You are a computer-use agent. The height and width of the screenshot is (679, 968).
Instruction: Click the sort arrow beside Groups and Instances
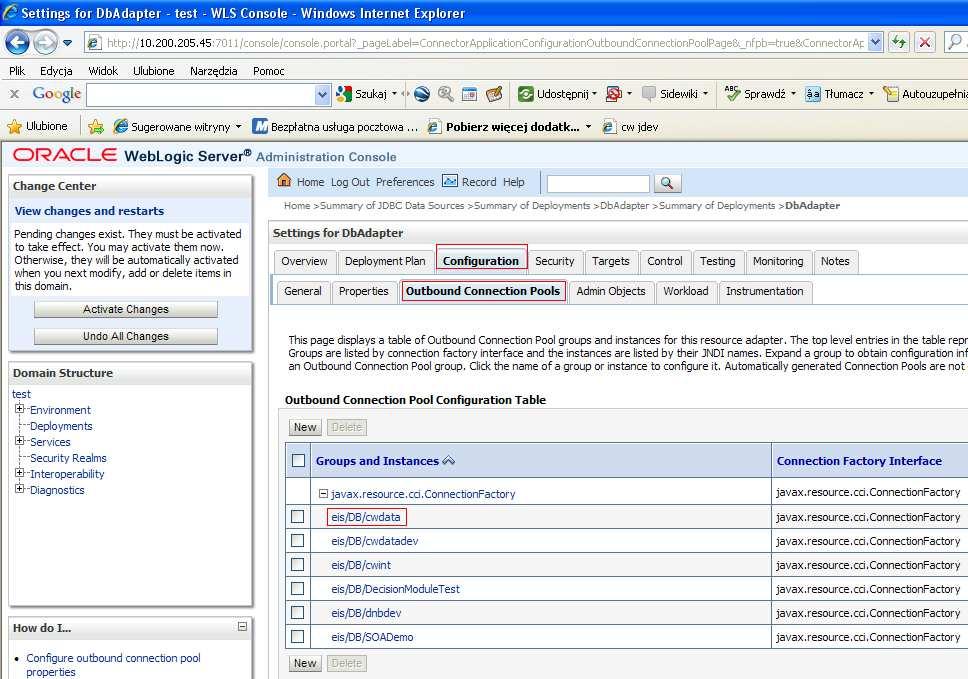(449, 460)
